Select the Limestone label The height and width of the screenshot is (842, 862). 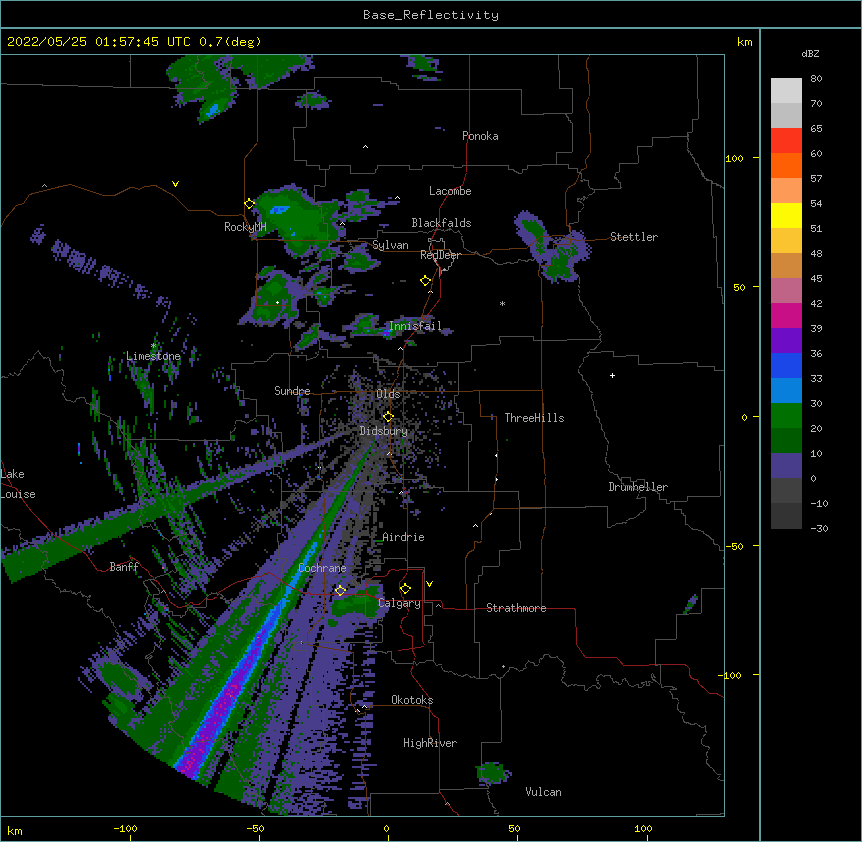click(153, 356)
